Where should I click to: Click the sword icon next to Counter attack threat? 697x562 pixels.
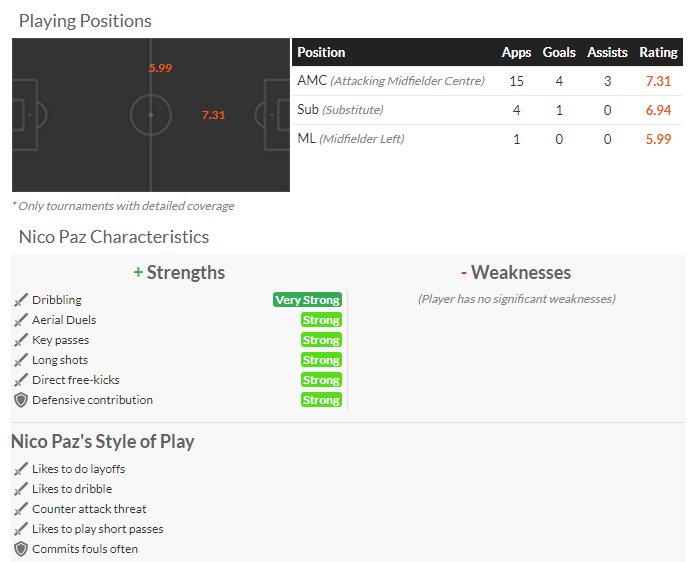pyautogui.click(x=20, y=509)
